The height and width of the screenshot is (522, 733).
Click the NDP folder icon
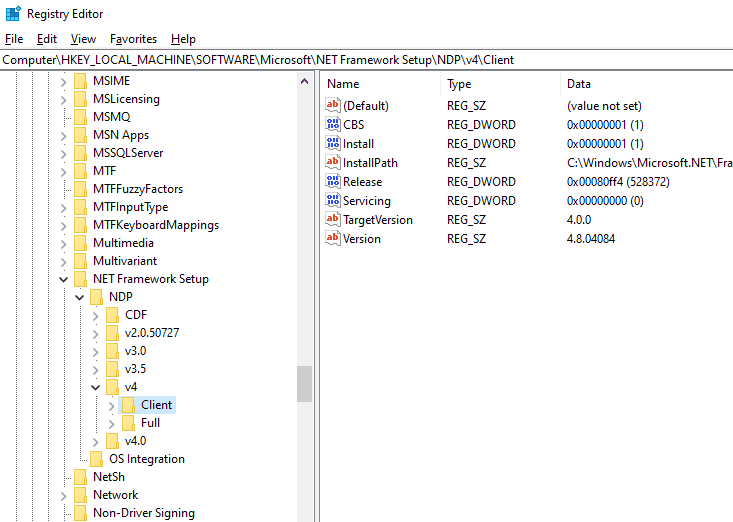(97, 297)
